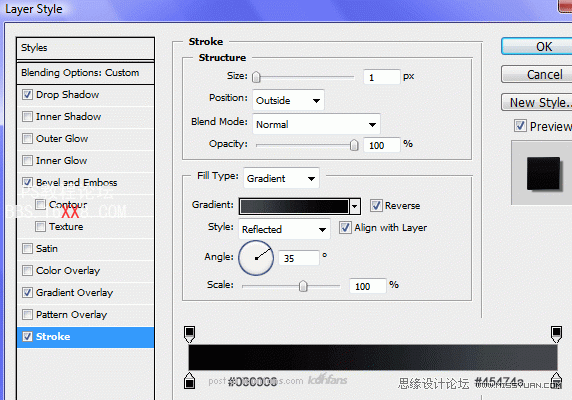Open the Position dropdown showing Outside
The image size is (572, 400).
click(288, 100)
